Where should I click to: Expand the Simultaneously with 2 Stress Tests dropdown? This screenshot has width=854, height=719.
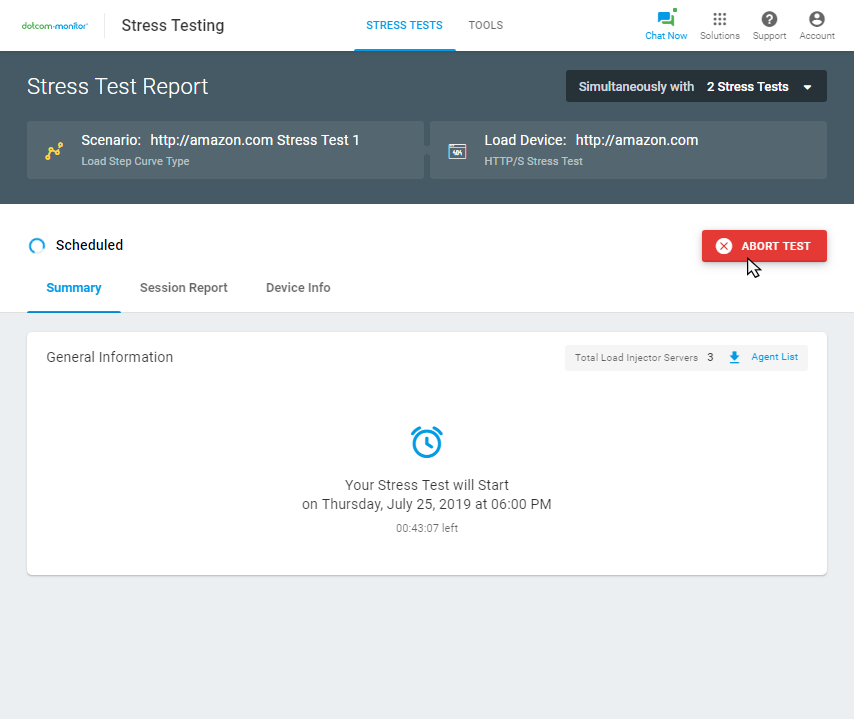point(696,86)
